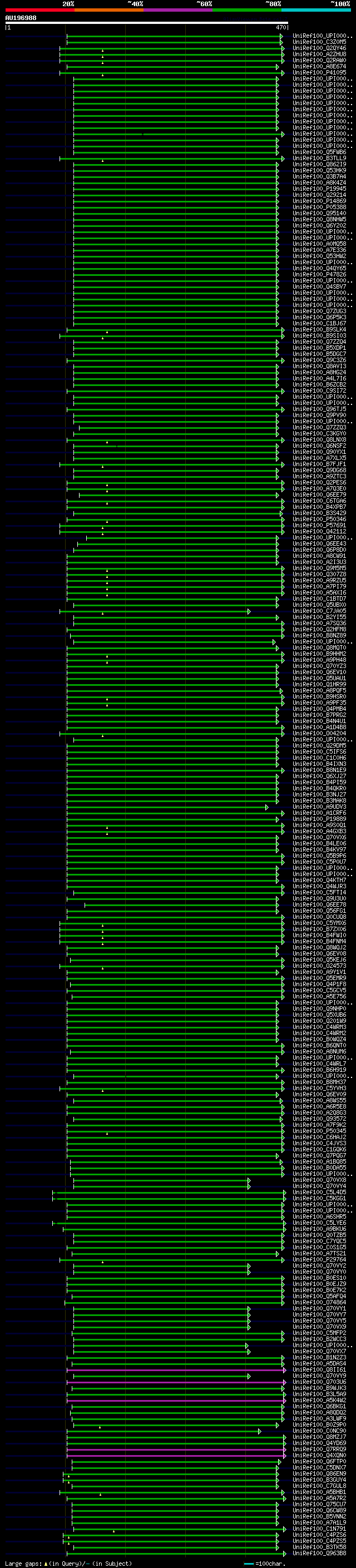Image resolution: width=356 pixels, height=1568 pixels.
Task: Select hit label UniRef100_Q5B9P6
Action: pos(319,856)
